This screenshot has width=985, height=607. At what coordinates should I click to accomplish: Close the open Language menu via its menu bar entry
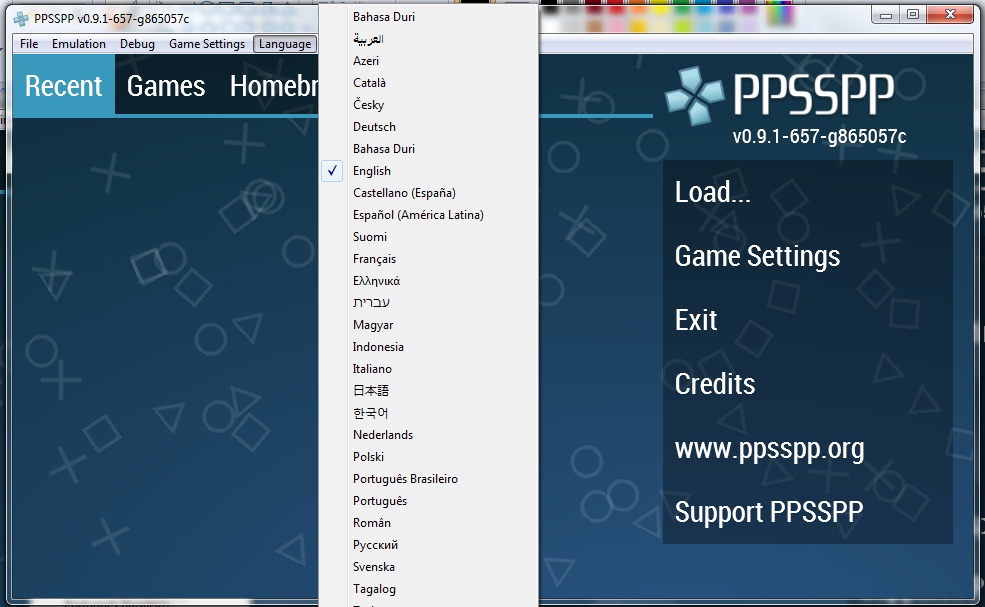coord(285,44)
